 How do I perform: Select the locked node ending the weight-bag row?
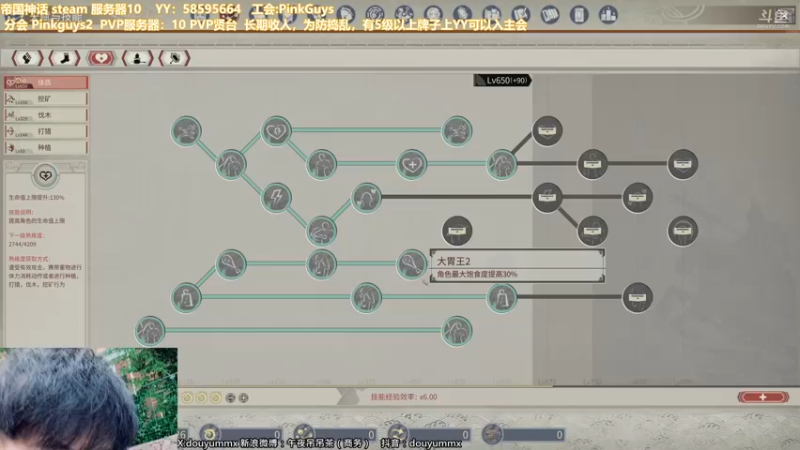point(637,297)
